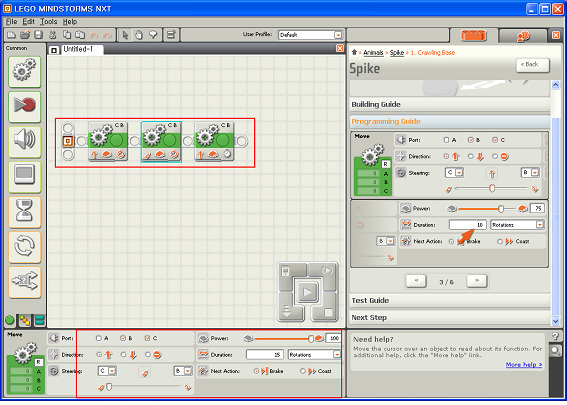Screen dimensions: 567x405
Task: Select the Comment tool
Action: 153,35
